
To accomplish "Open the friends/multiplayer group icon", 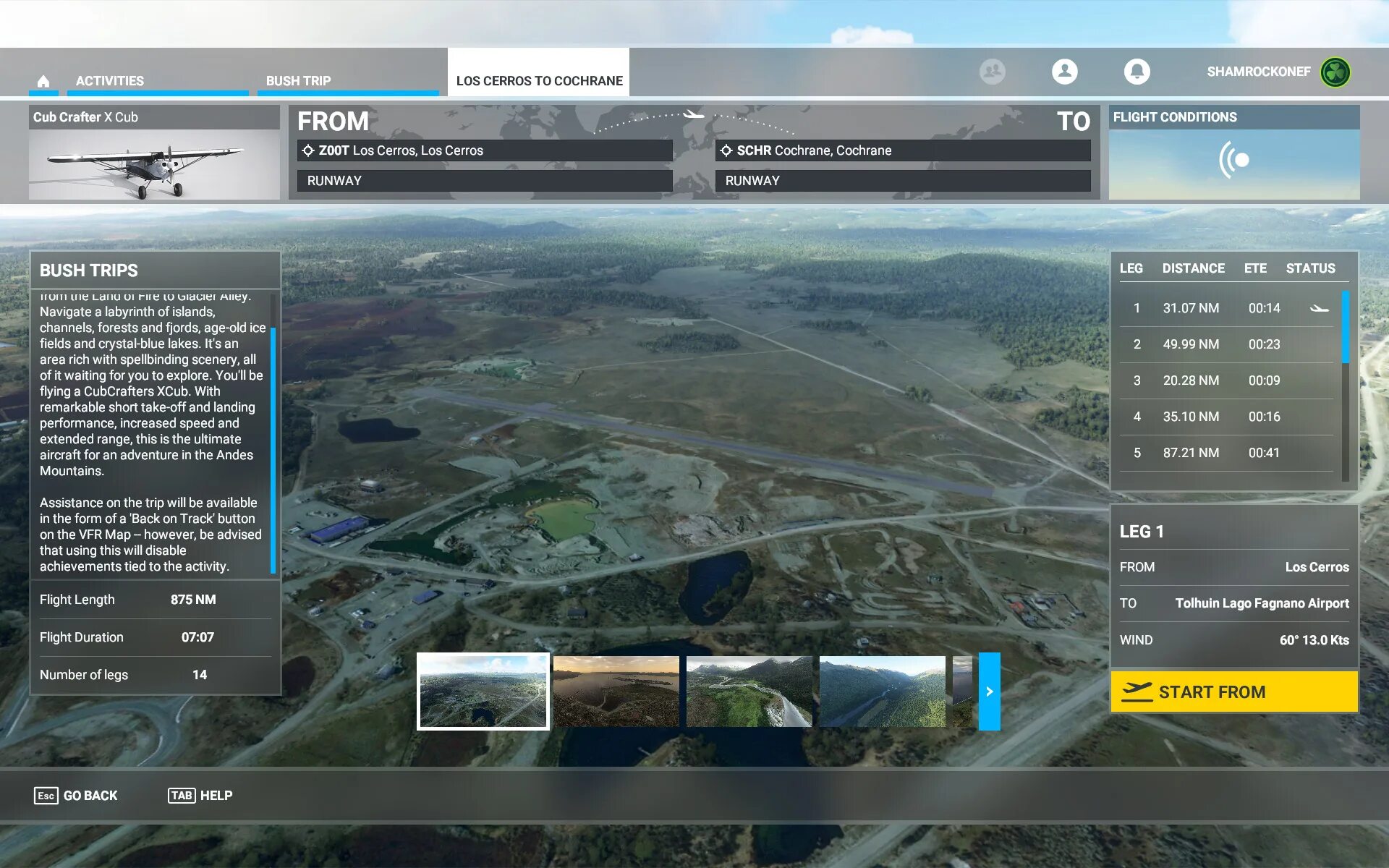I will coord(992,72).
